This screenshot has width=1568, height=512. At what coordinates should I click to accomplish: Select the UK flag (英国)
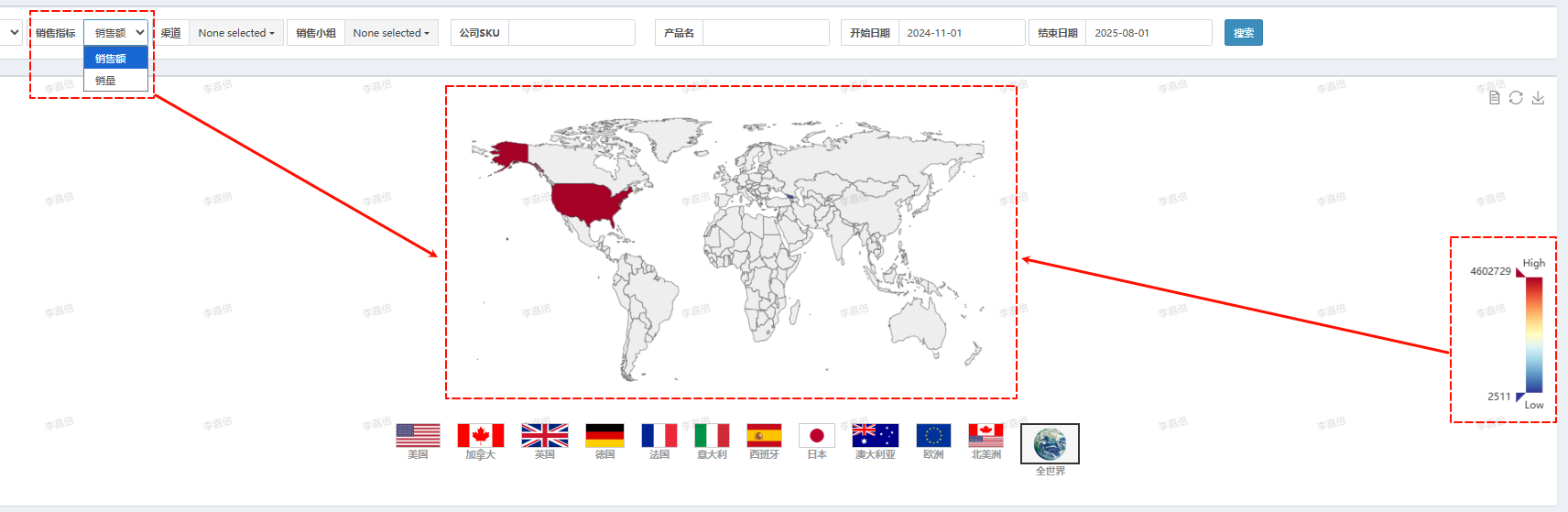click(544, 435)
